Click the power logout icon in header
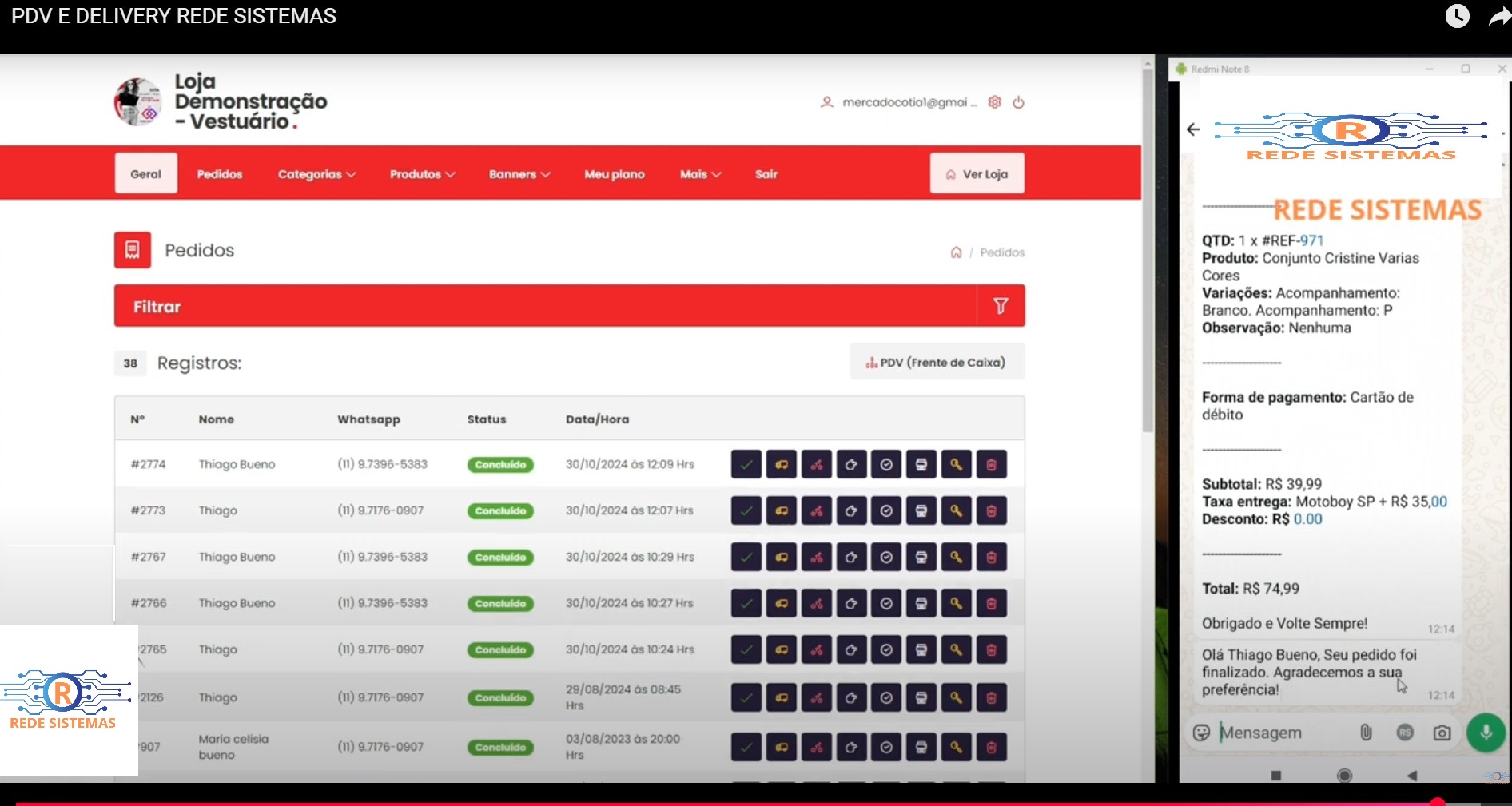 pyautogui.click(x=1018, y=102)
